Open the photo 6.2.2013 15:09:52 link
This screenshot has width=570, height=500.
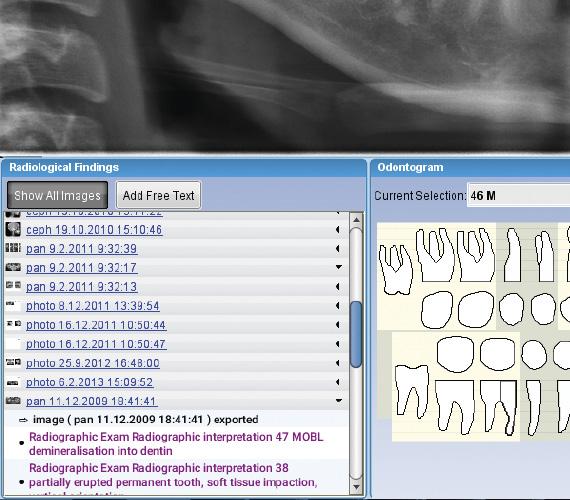tap(89, 382)
